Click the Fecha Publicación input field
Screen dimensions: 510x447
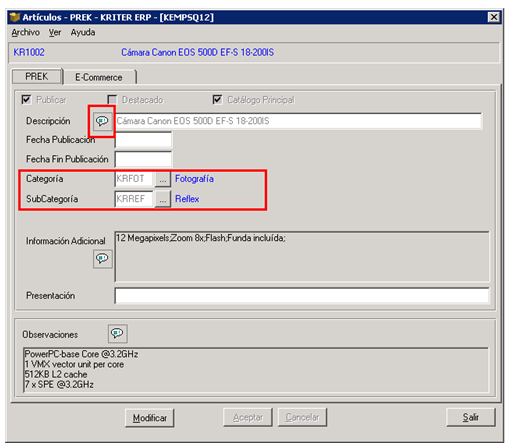tap(143, 140)
